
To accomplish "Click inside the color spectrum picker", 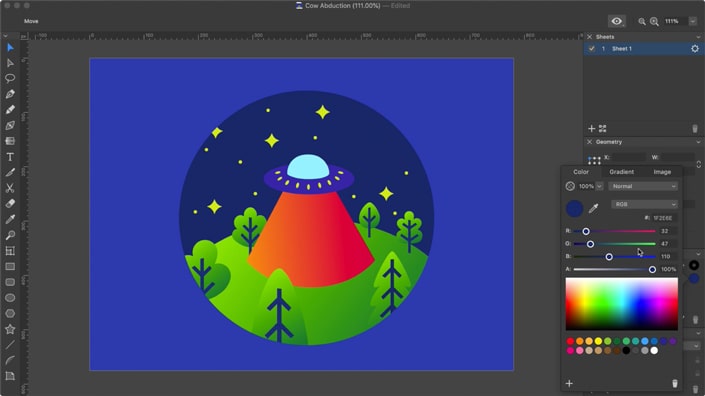I will click(x=621, y=304).
